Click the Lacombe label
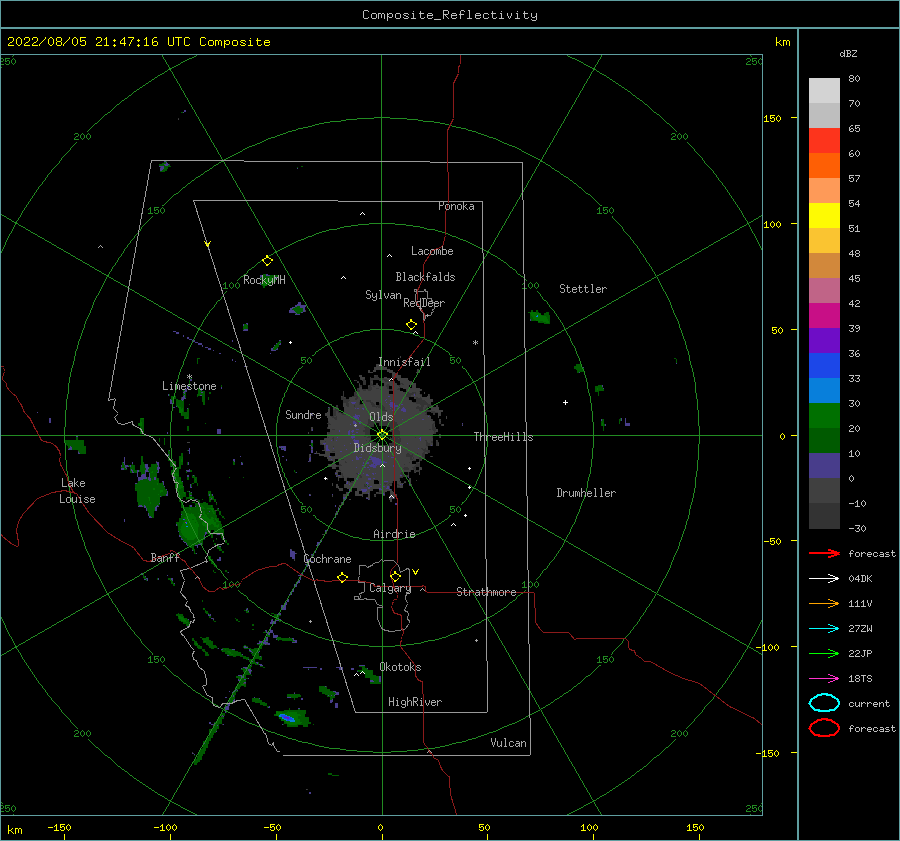This screenshot has height=841, width=900. point(432,251)
